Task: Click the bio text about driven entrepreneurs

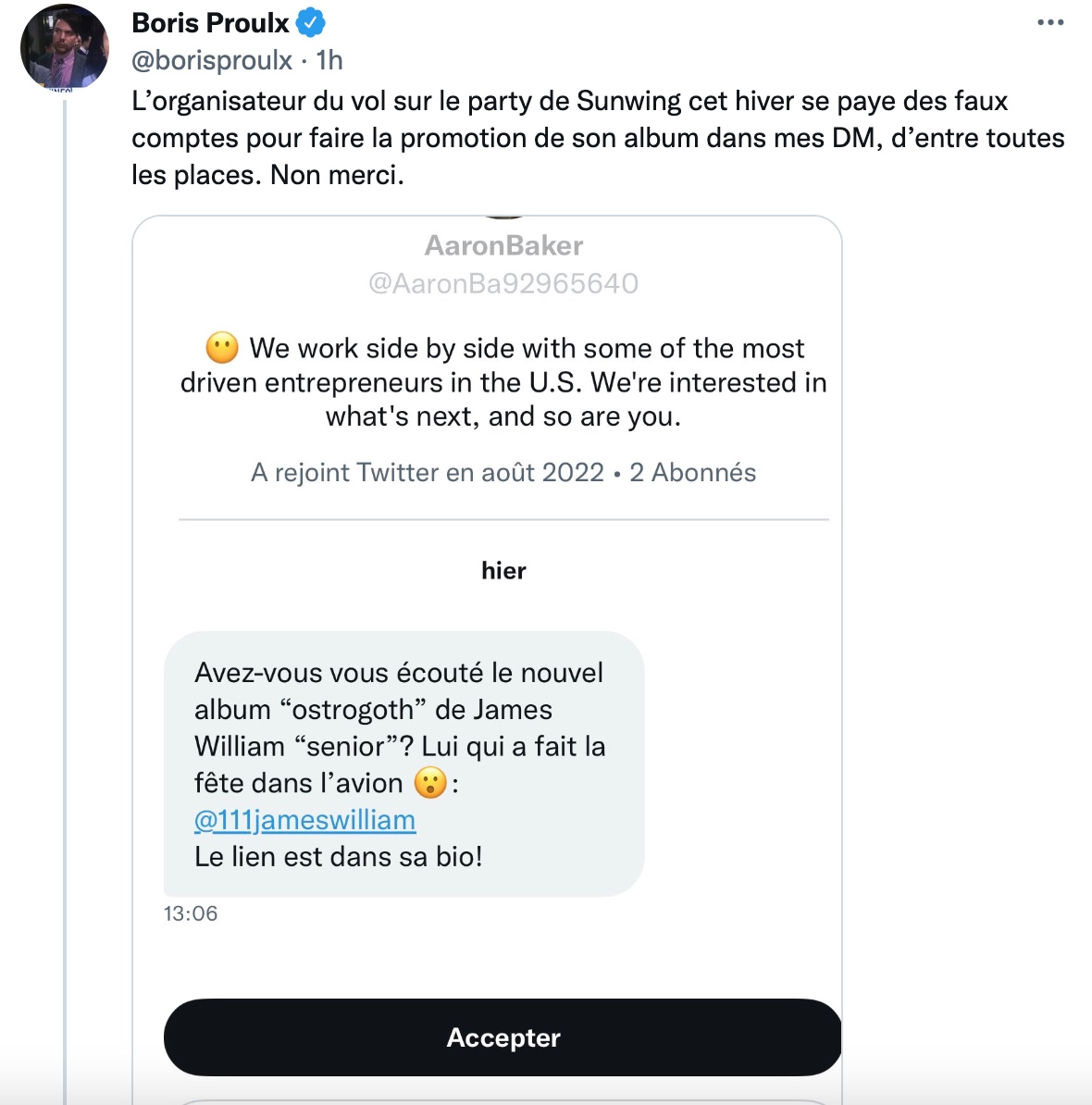Action: coord(503,382)
